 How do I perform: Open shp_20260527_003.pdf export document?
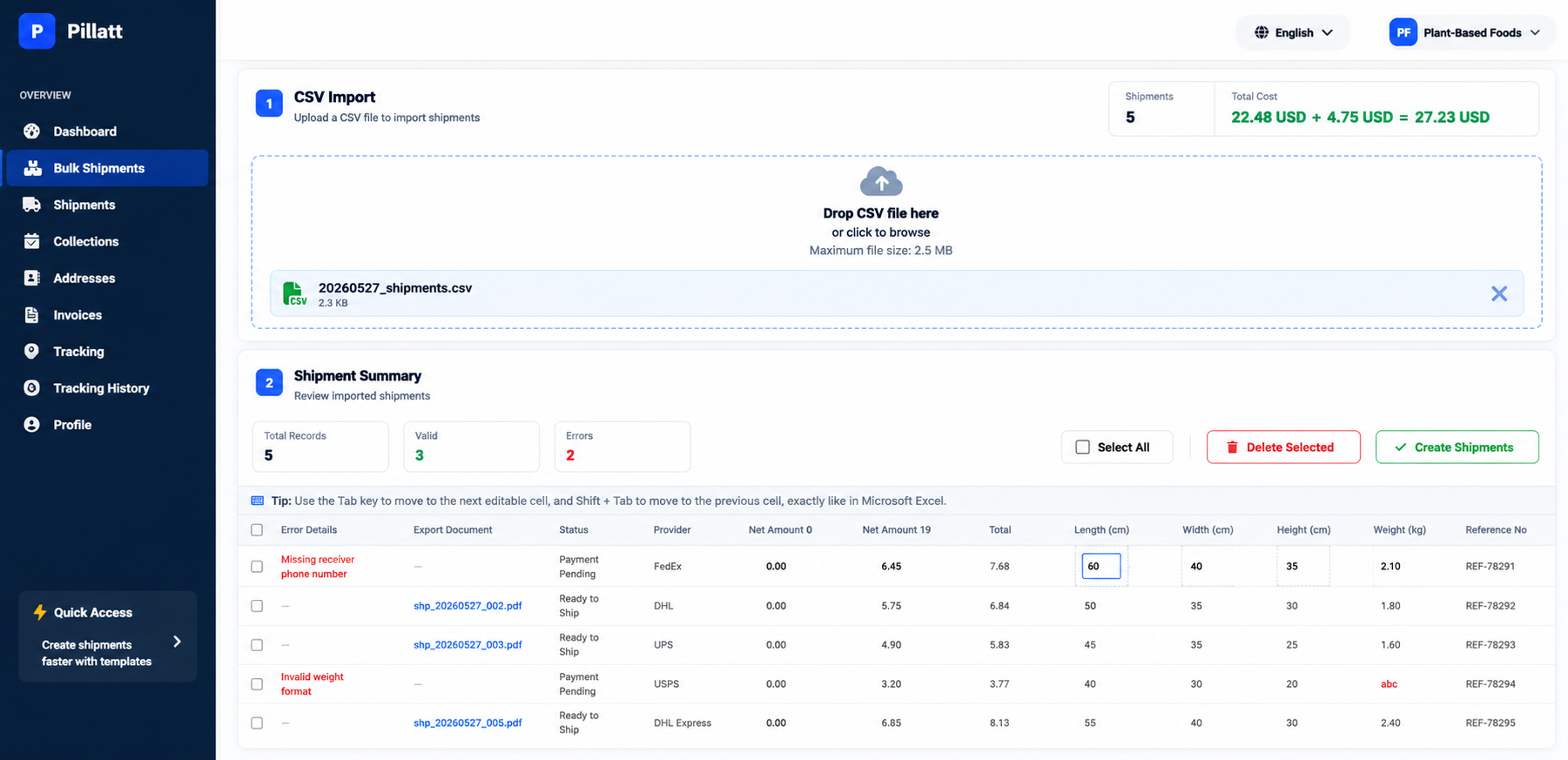468,645
